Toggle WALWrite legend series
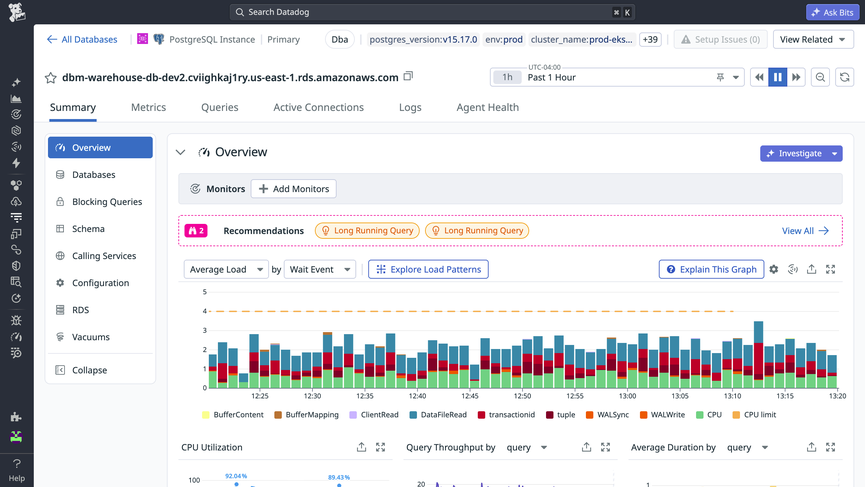865x487 pixels. tap(662, 415)
